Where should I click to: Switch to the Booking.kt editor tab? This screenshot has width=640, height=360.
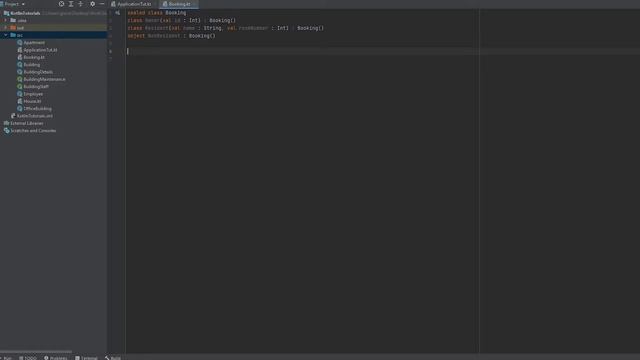pyautogui.click(x=178, y=4)
